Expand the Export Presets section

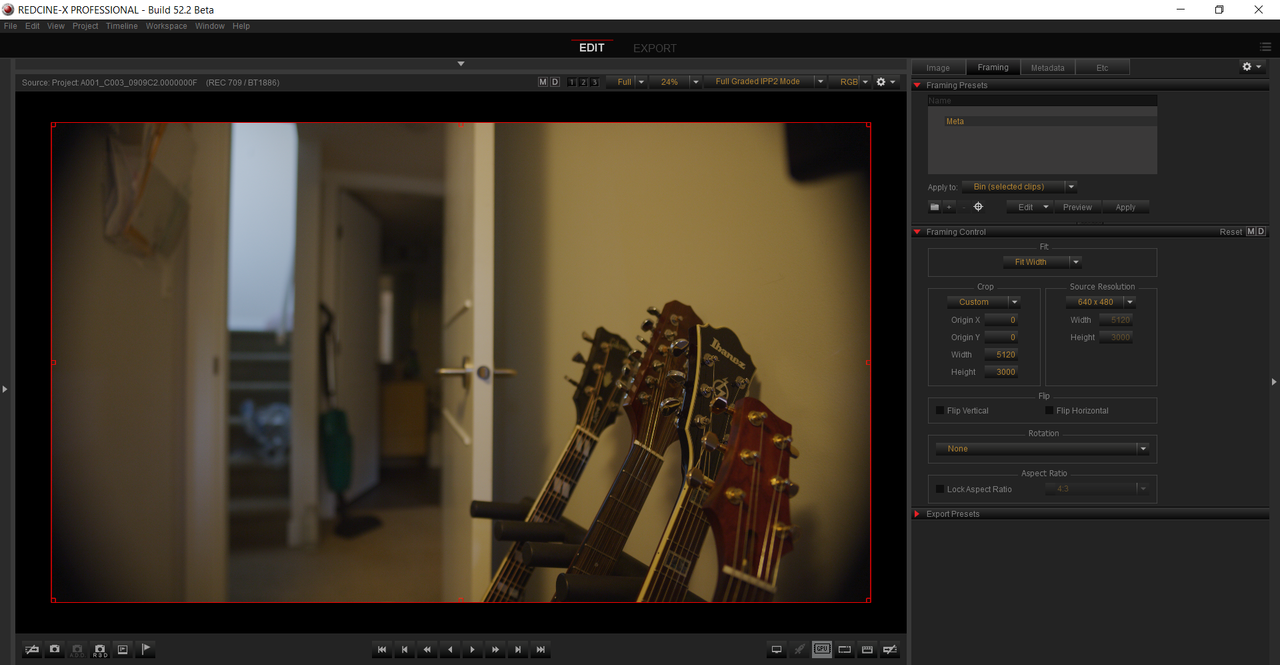click(x=918, y=514)
